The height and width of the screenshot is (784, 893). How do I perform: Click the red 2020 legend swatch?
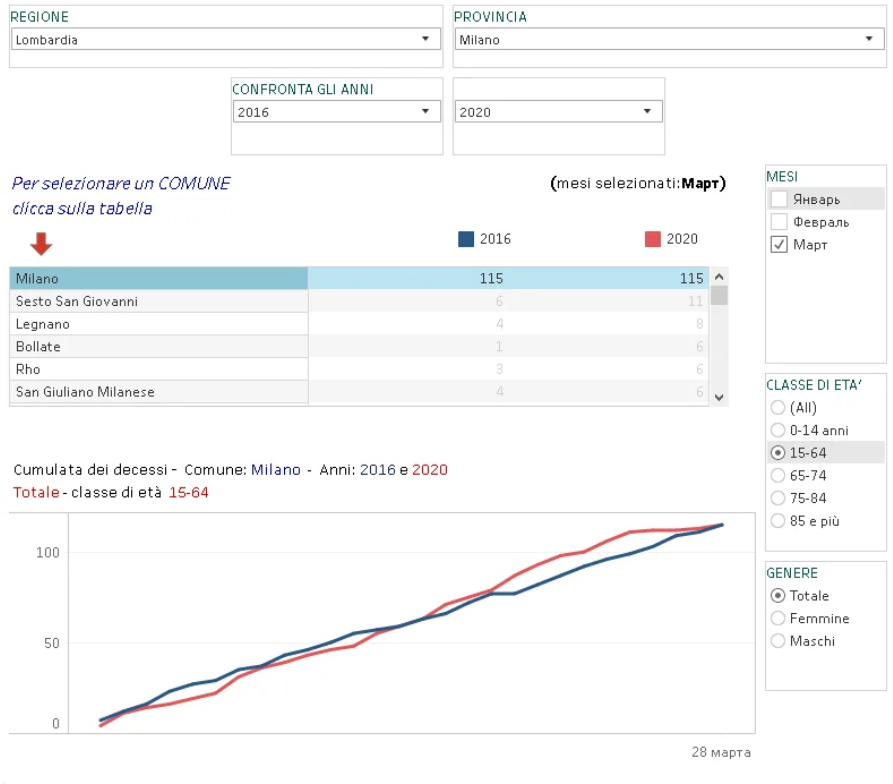tap(653, 239)
